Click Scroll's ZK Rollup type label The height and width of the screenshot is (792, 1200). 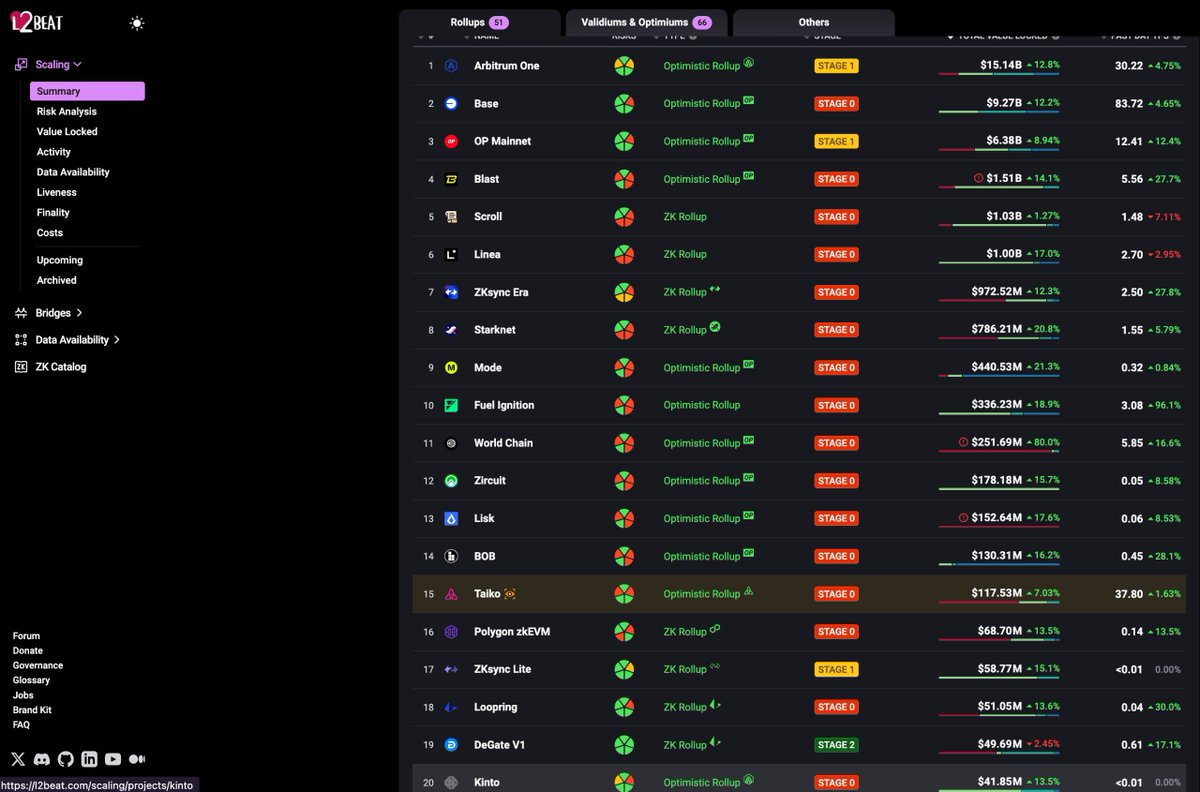tap(685, 217)
